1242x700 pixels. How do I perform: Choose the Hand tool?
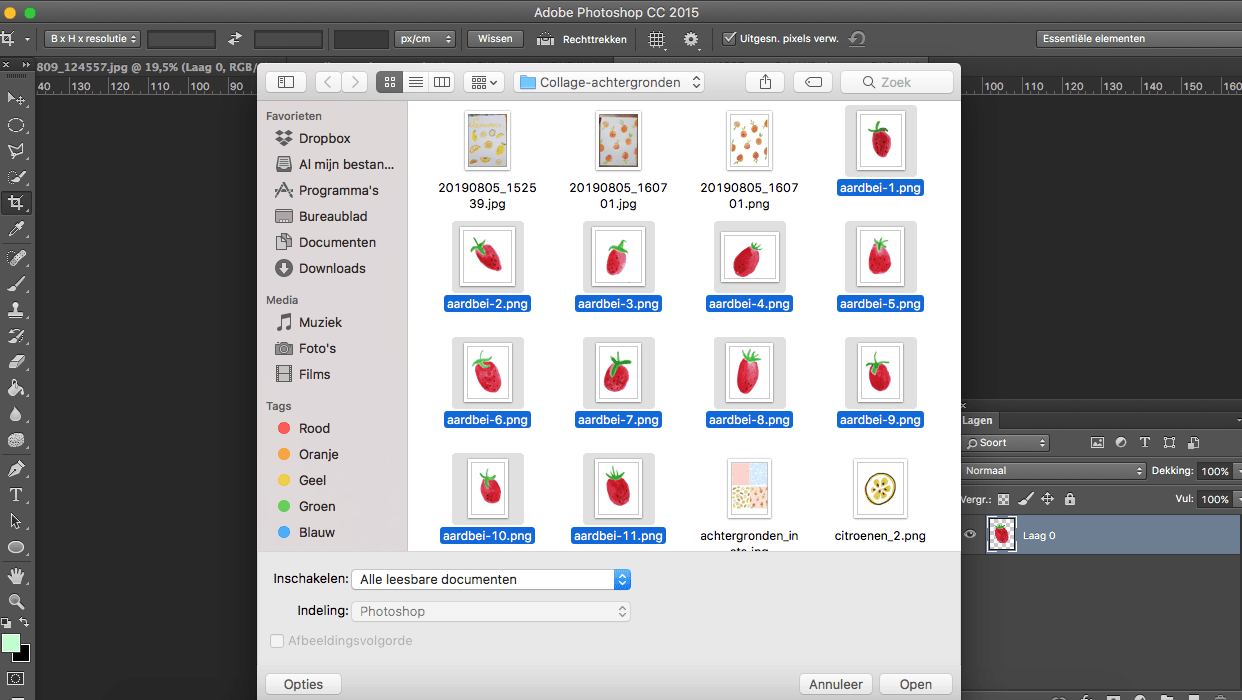16,575
